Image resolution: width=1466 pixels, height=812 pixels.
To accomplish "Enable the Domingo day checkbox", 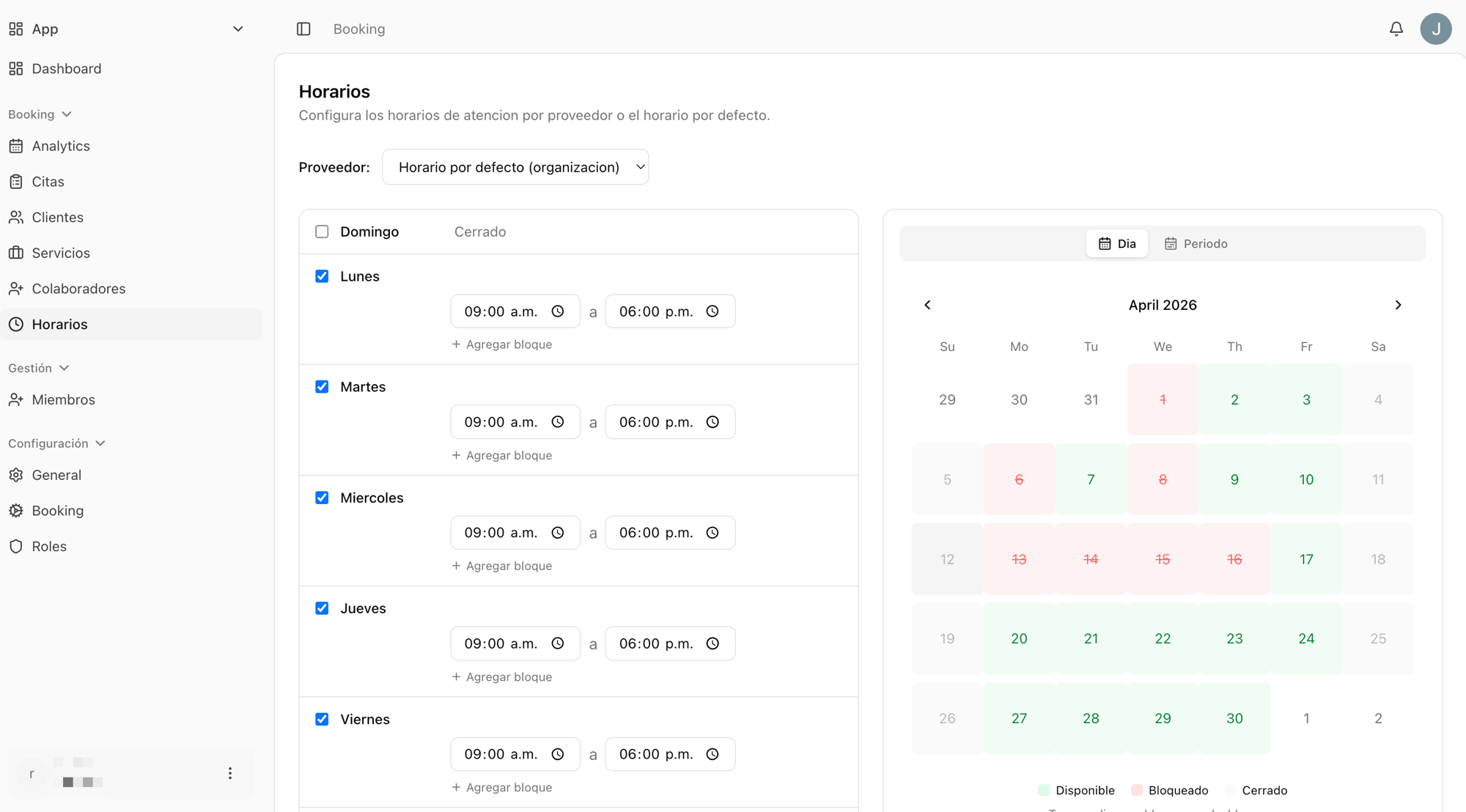I will (x=322, y=232).
